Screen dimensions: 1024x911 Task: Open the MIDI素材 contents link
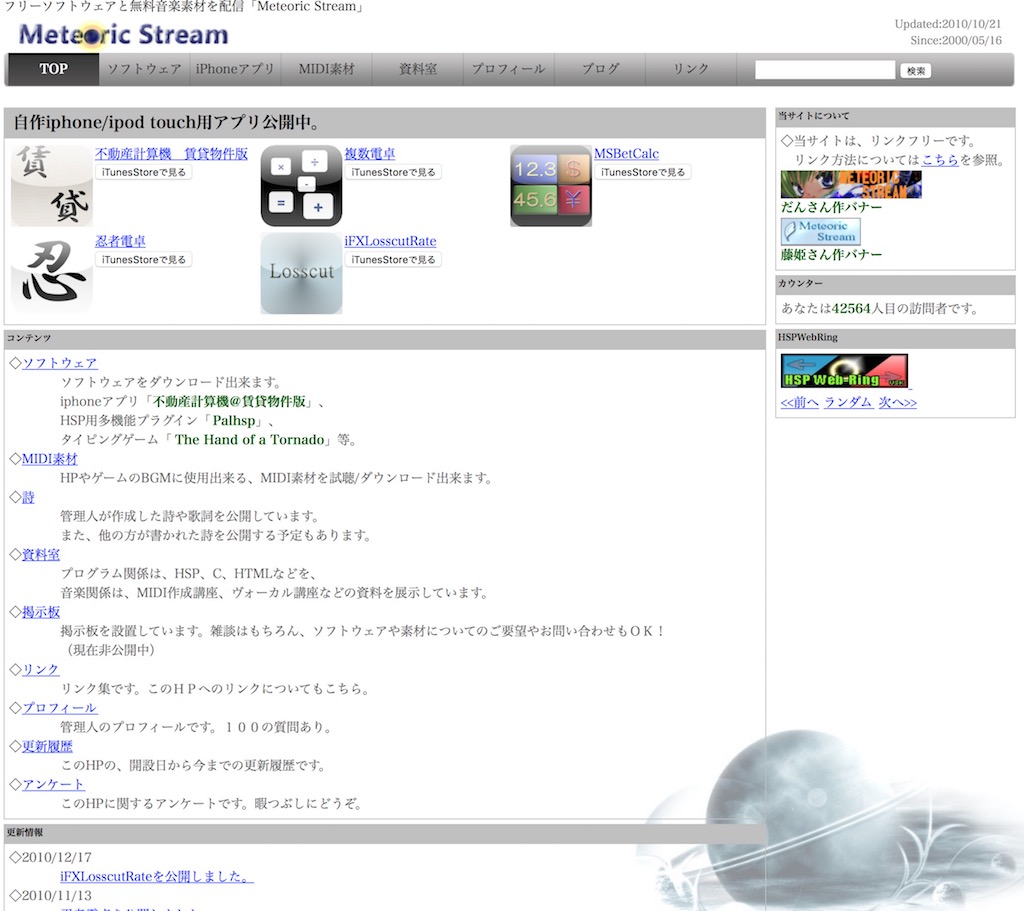pos(50,459)
